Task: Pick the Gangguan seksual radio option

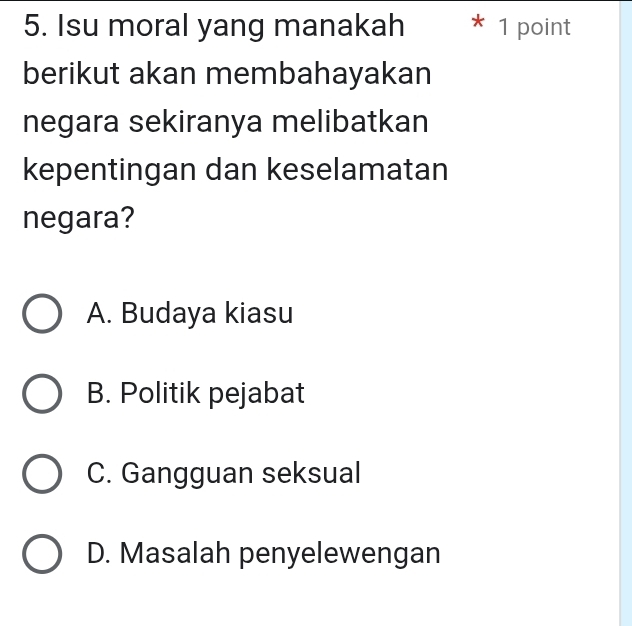Action: (41, 474)
